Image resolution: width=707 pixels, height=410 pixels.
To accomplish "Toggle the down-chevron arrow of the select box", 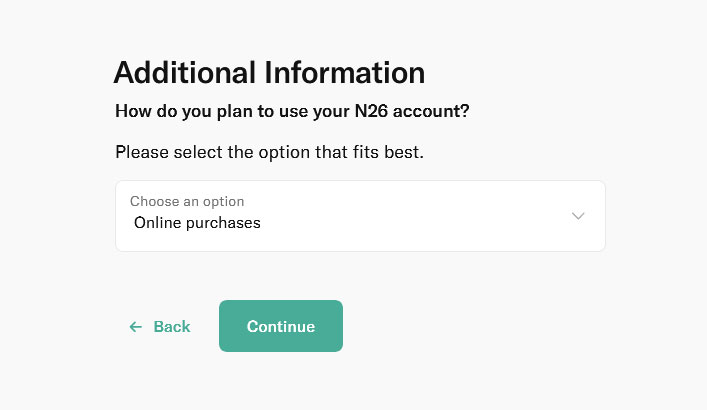I will [578, 216].
